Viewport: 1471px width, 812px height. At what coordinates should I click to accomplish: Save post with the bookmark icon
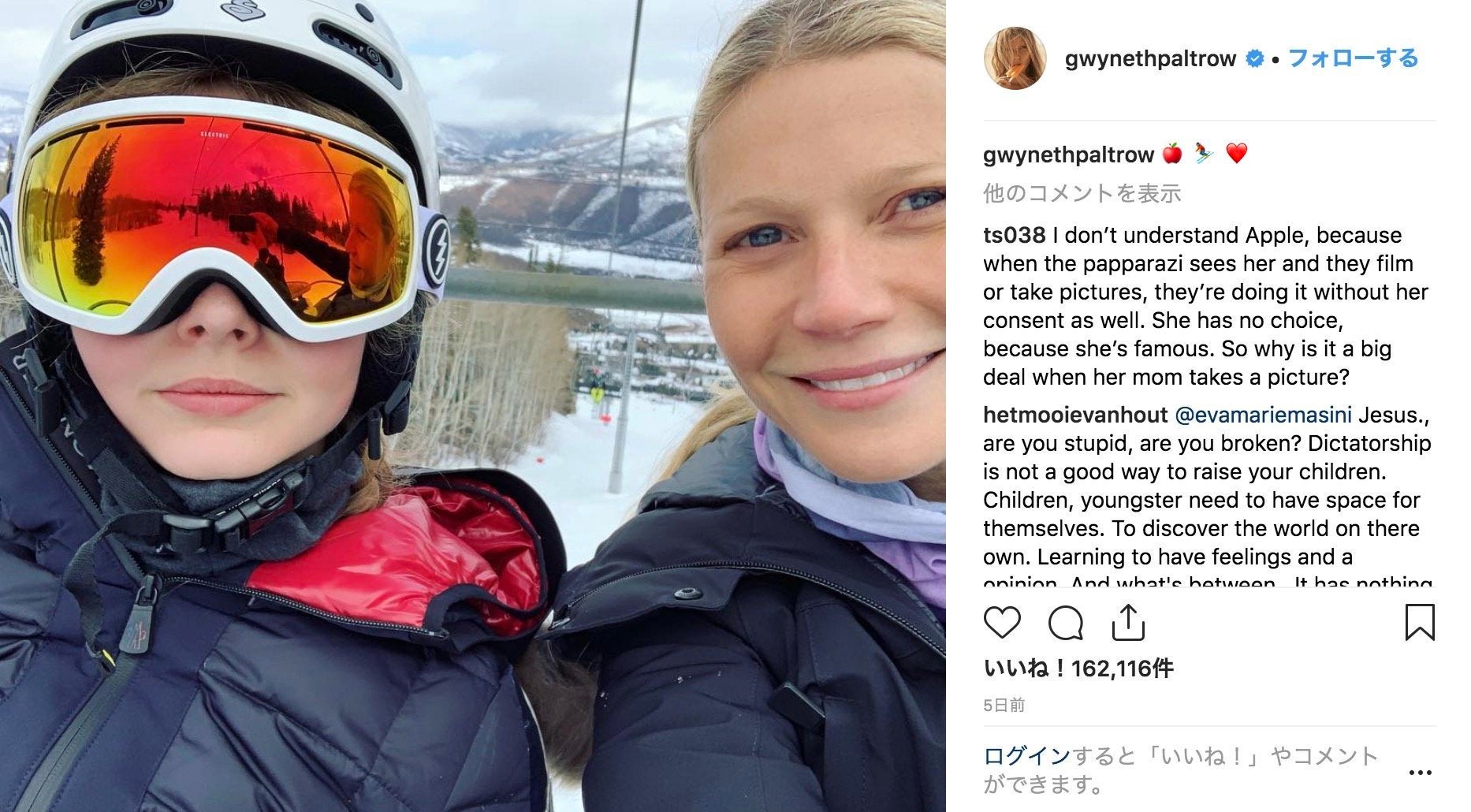pyautogui.click(x=1420, y=622)
